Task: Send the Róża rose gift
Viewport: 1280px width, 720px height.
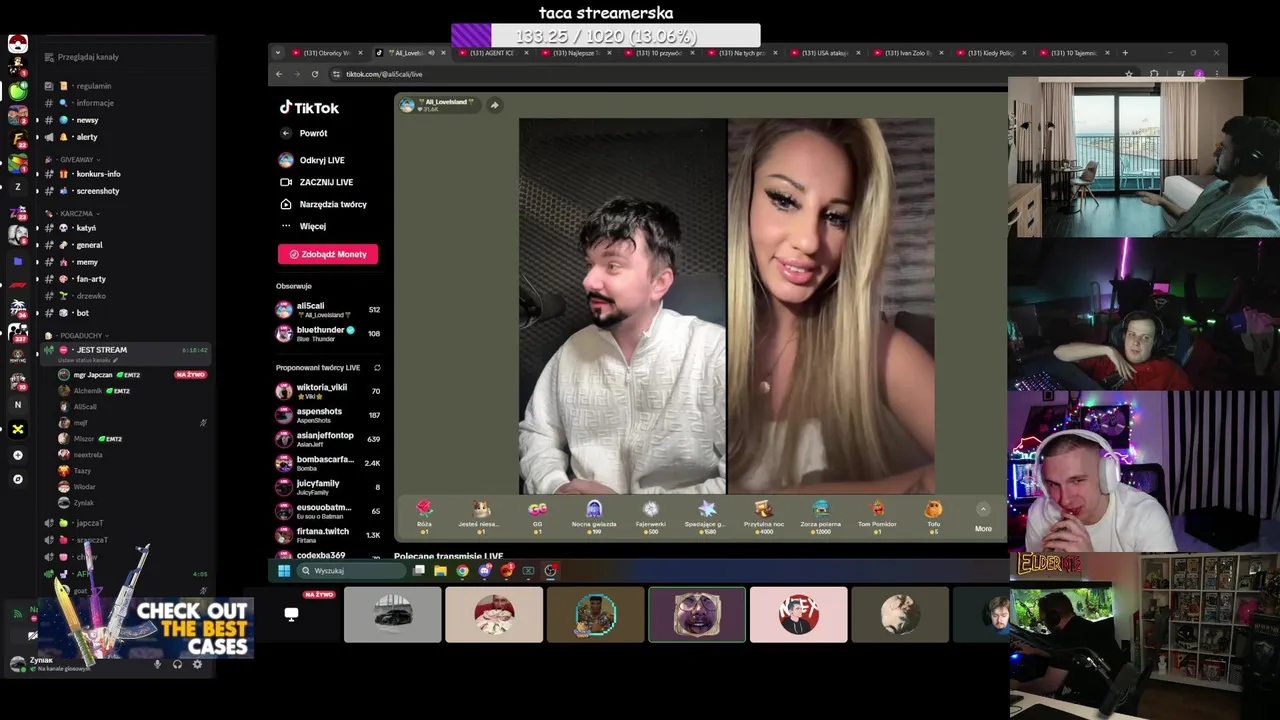Action: coord(424,515)
